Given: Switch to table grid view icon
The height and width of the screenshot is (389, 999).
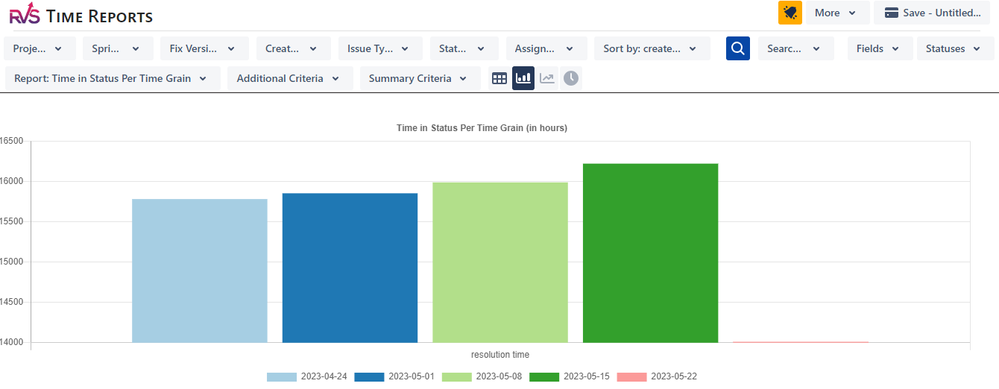Looking at the screenshot, I should pos(500,78).
